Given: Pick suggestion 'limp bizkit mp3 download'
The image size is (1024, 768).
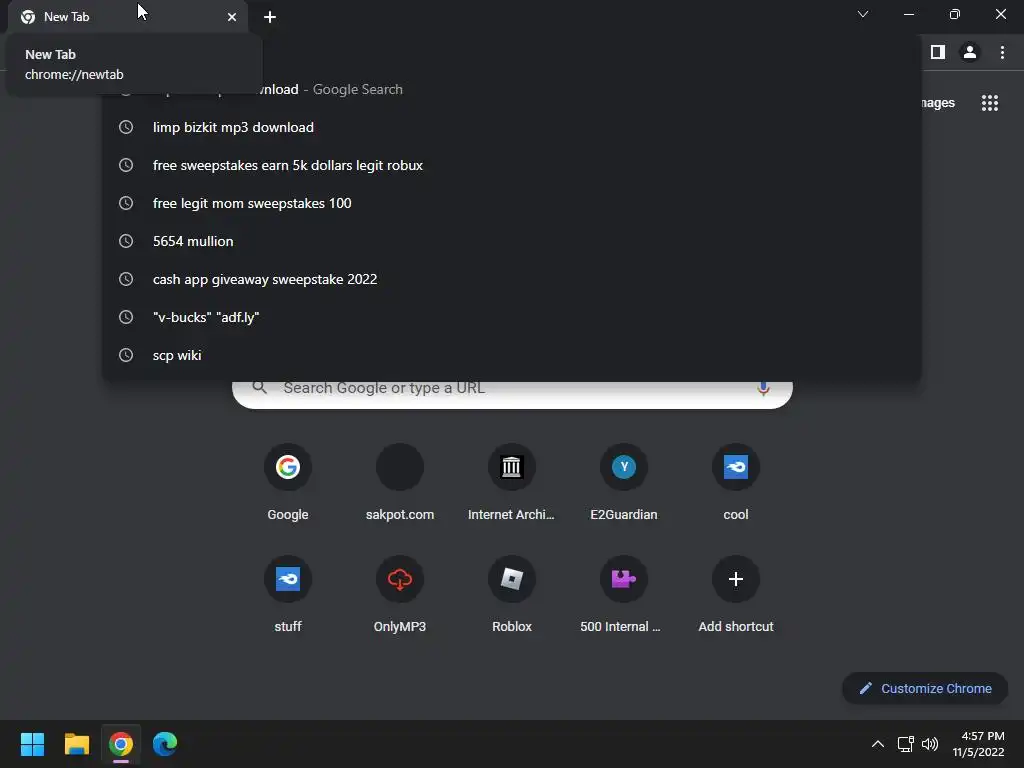Looking at the screenshot, I should pos(511,127).
